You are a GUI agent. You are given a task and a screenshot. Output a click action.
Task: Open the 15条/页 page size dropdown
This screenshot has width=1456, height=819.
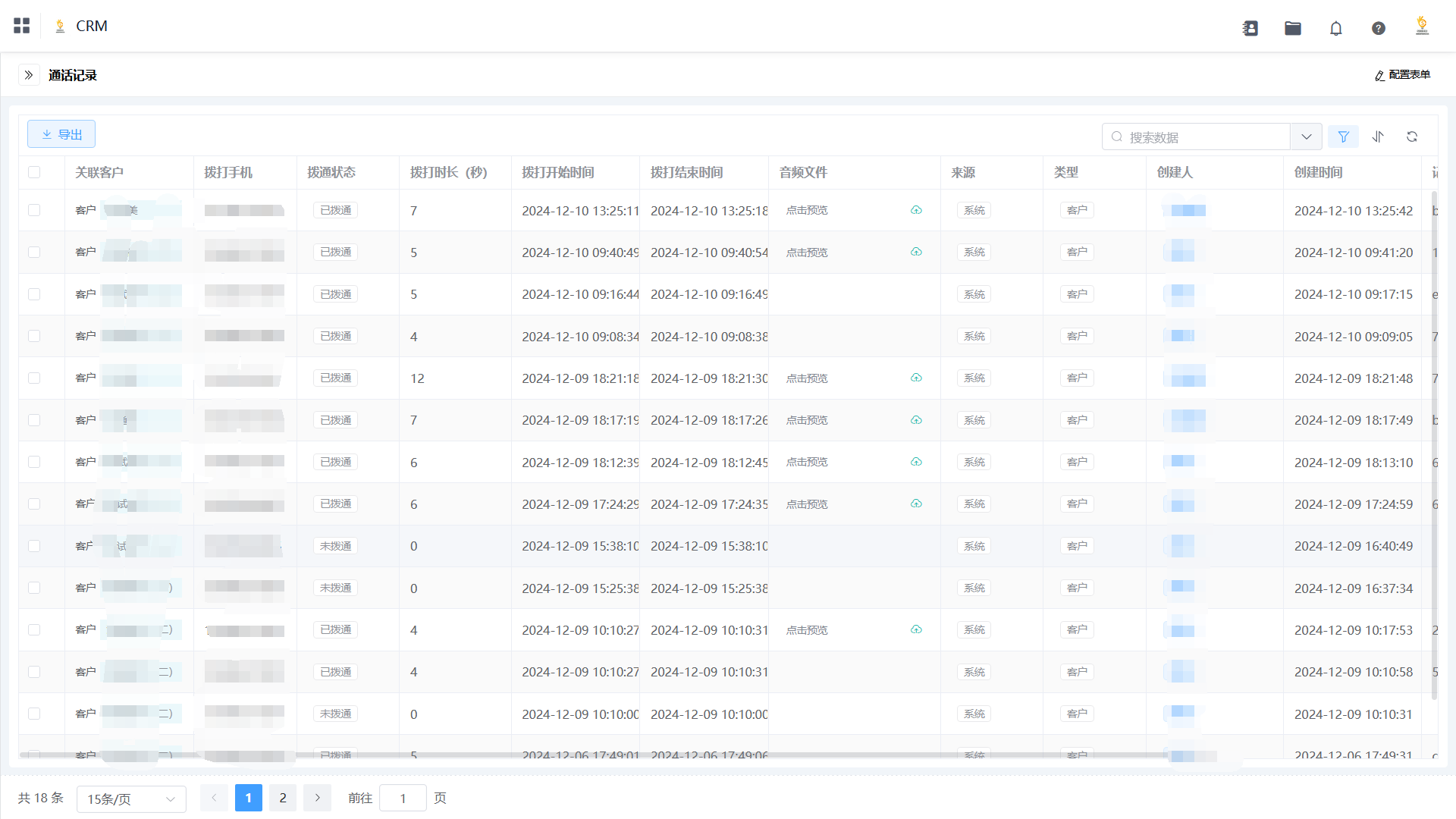click(131, 799)
